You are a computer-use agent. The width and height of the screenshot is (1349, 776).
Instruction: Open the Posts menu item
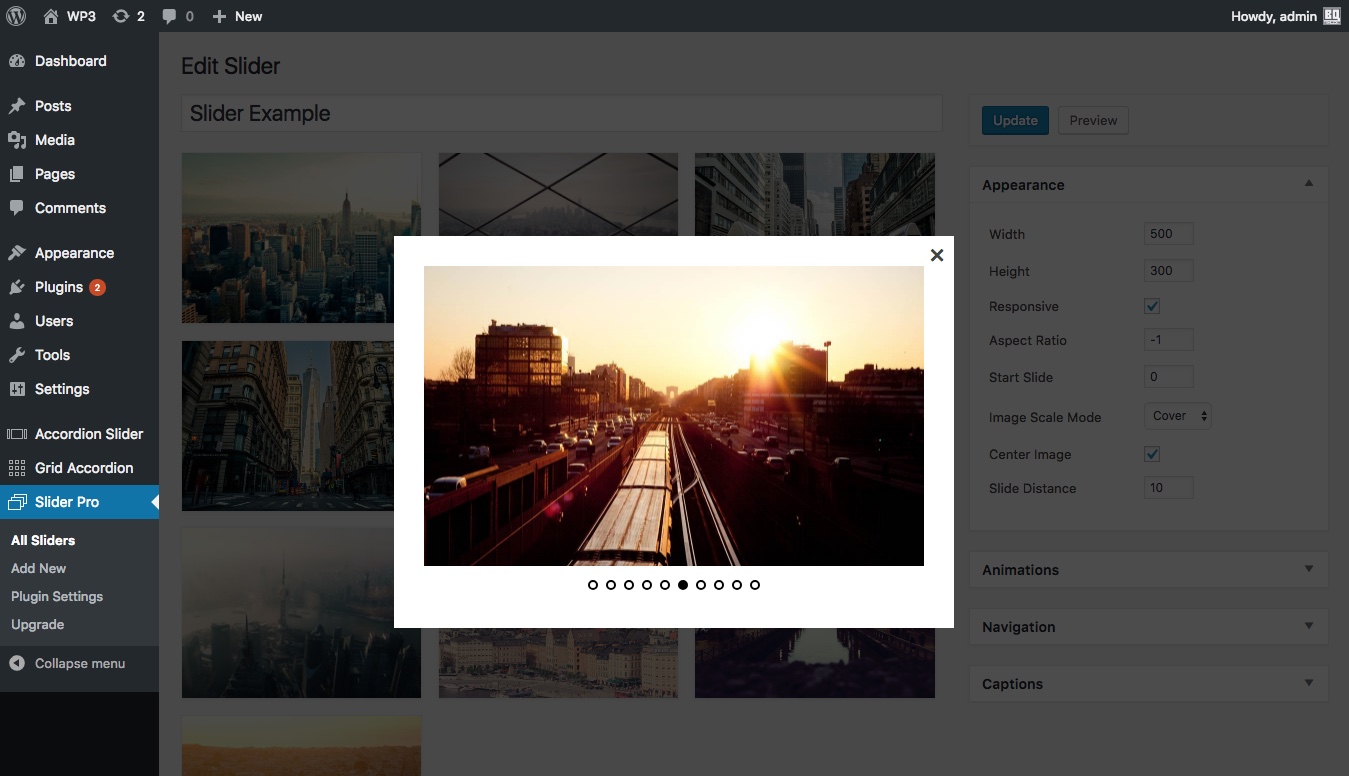coord(79,106)
